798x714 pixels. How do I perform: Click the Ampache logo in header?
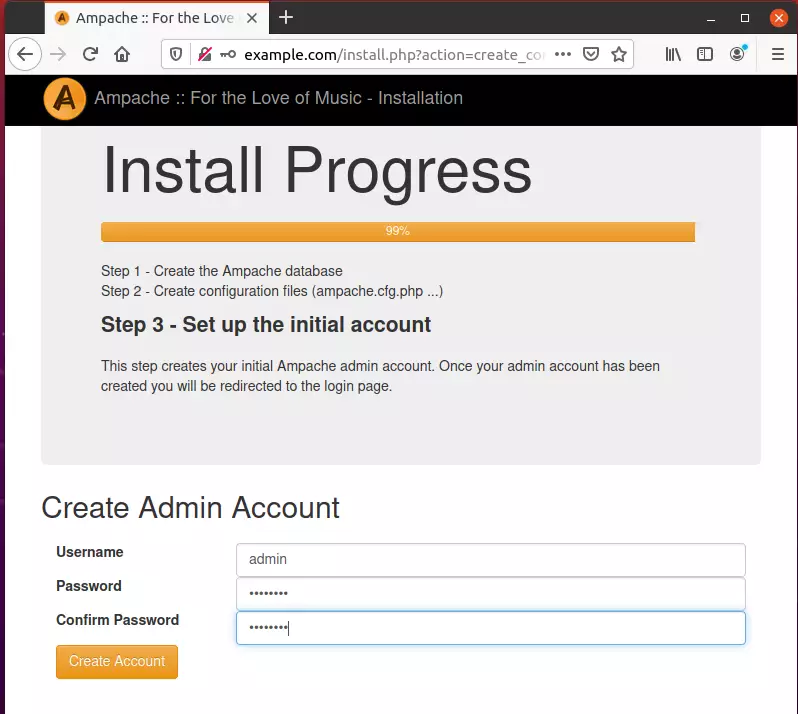[65, 98]
